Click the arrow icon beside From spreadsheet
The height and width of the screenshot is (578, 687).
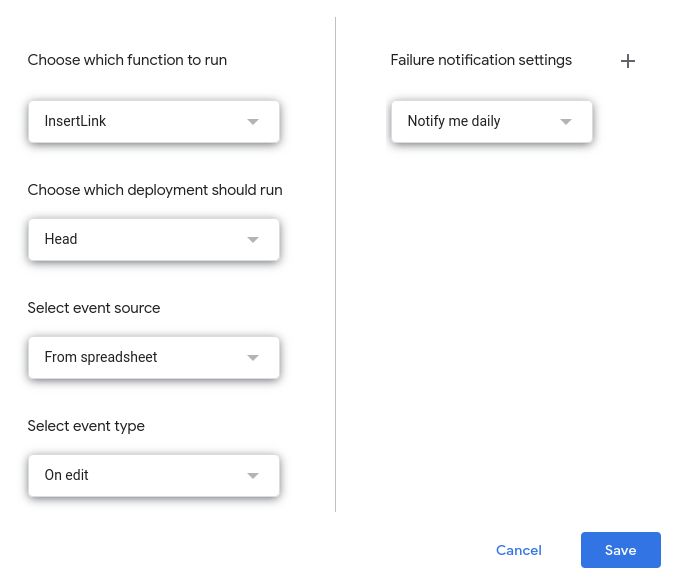pyautogui.click(x=253, y=358)
